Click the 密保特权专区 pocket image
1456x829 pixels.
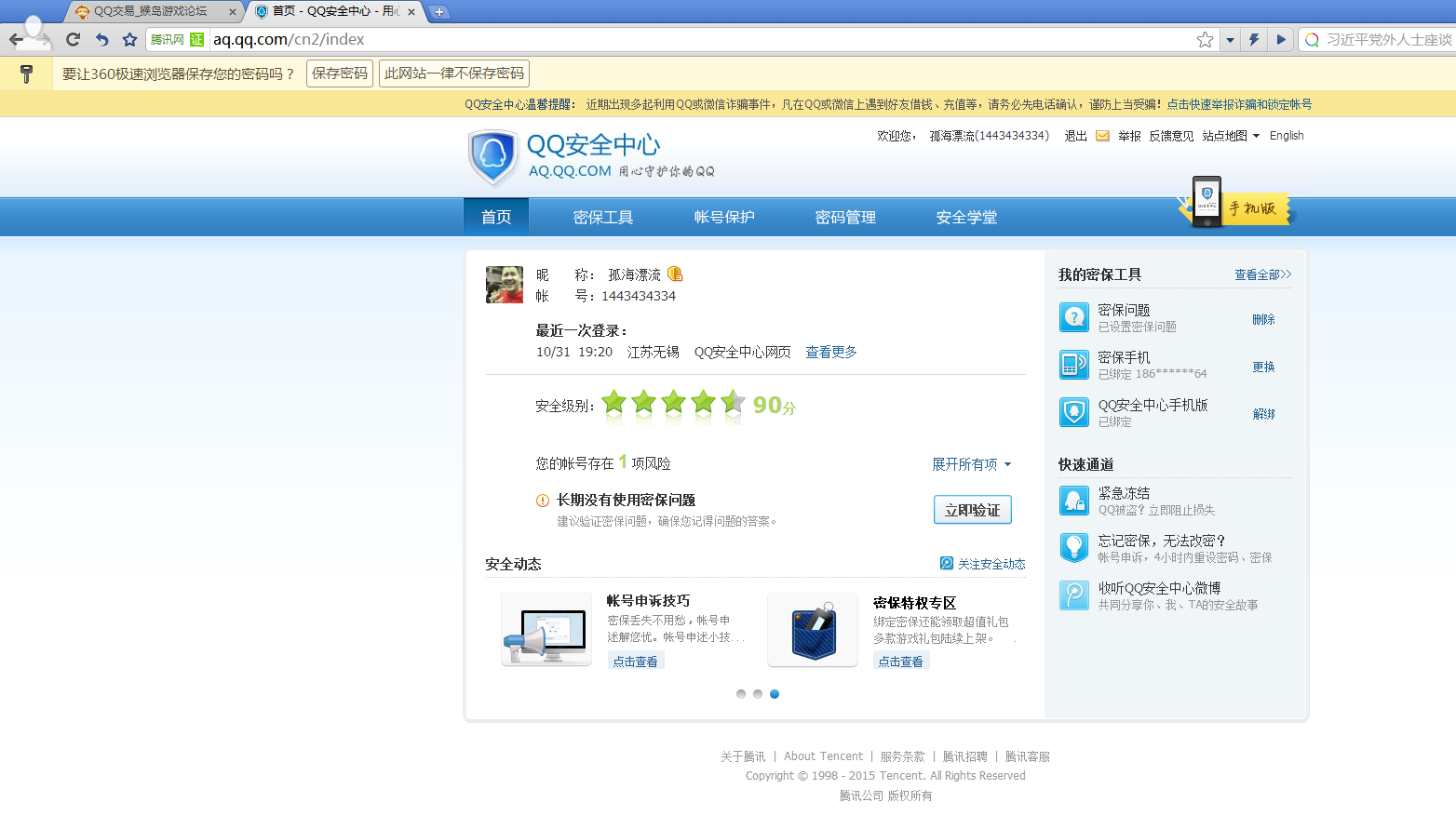pos(813,629)
